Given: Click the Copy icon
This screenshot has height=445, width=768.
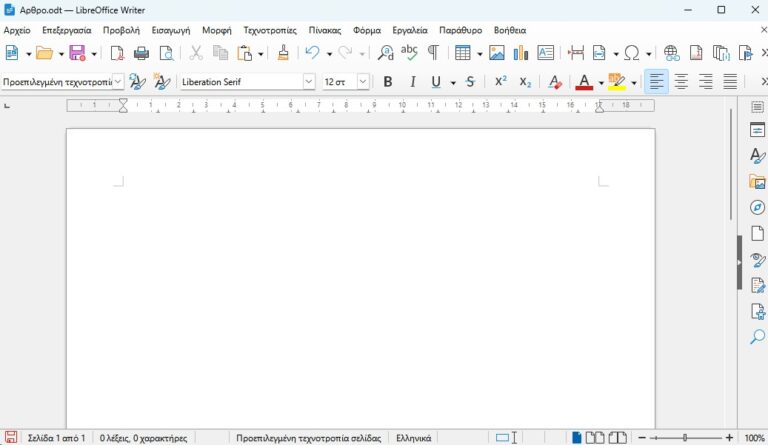Looking at the screenshot, I should [220, 52].
